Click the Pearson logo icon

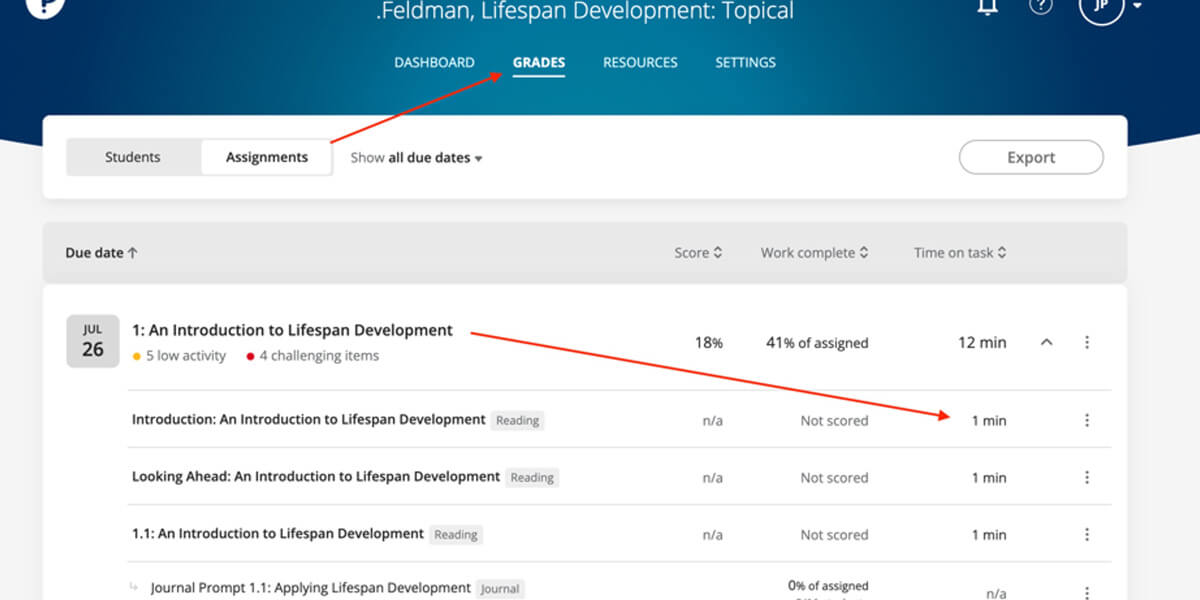(45, 6)
